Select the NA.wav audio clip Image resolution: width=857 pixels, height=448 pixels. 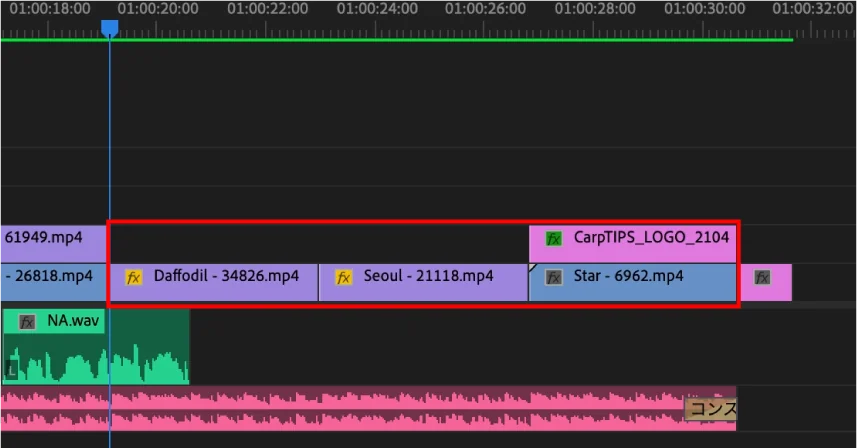point(96,346)
